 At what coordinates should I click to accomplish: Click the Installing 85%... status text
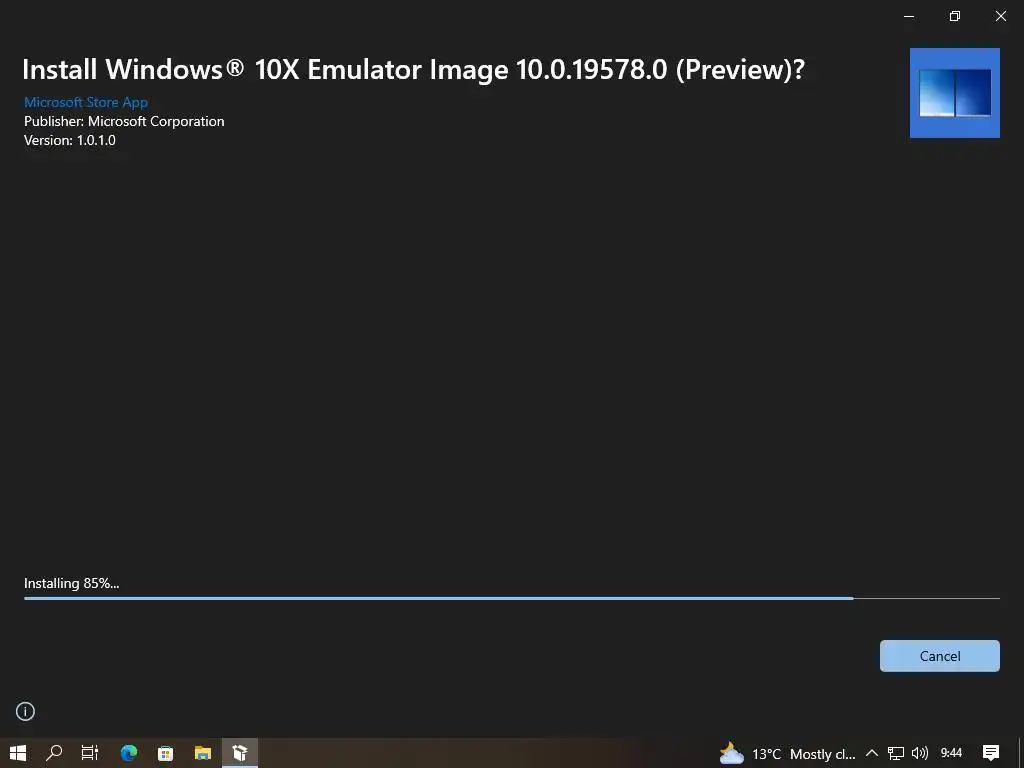[72, 583]
